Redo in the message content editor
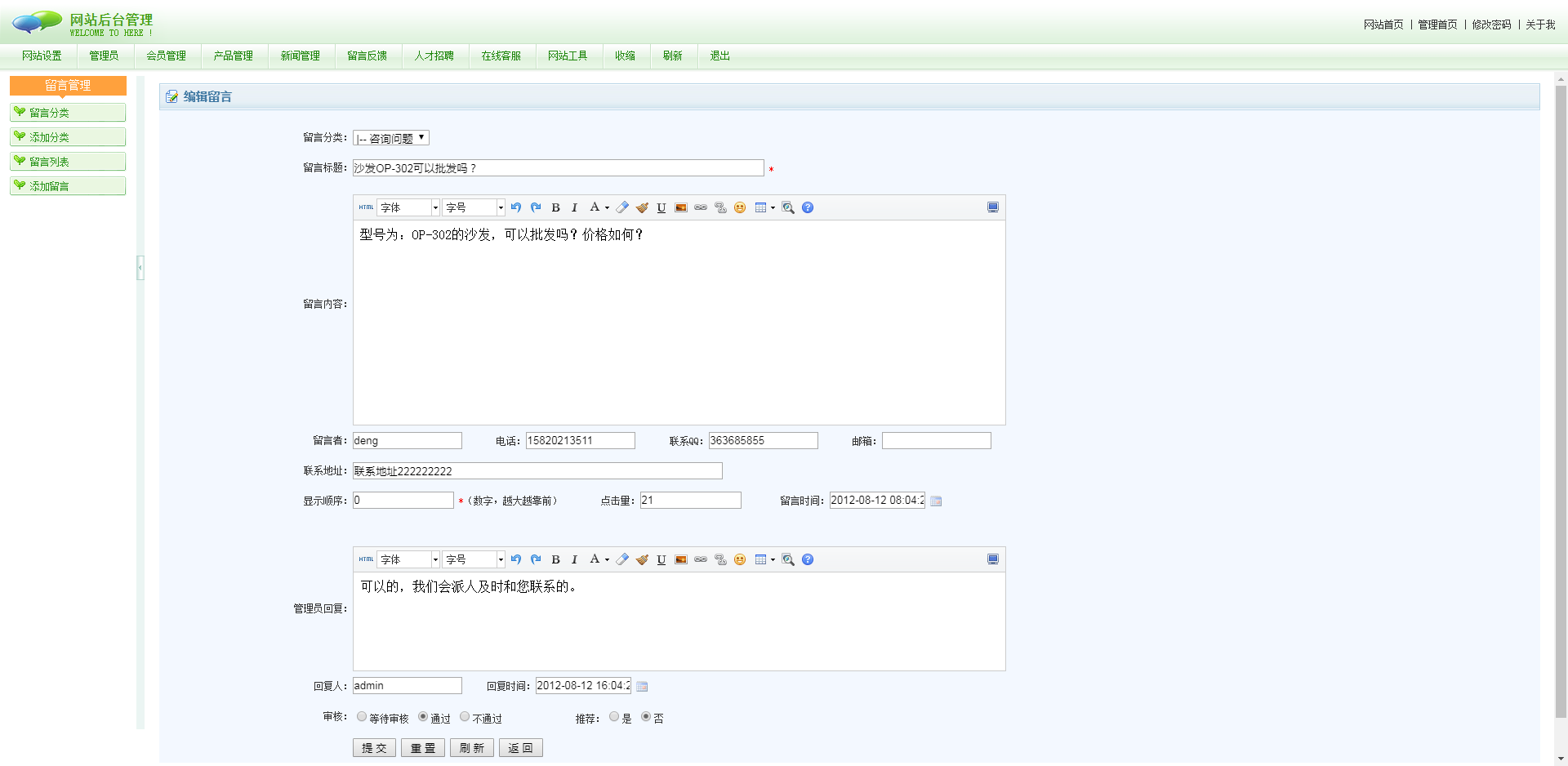 click(x=536, y=207)
